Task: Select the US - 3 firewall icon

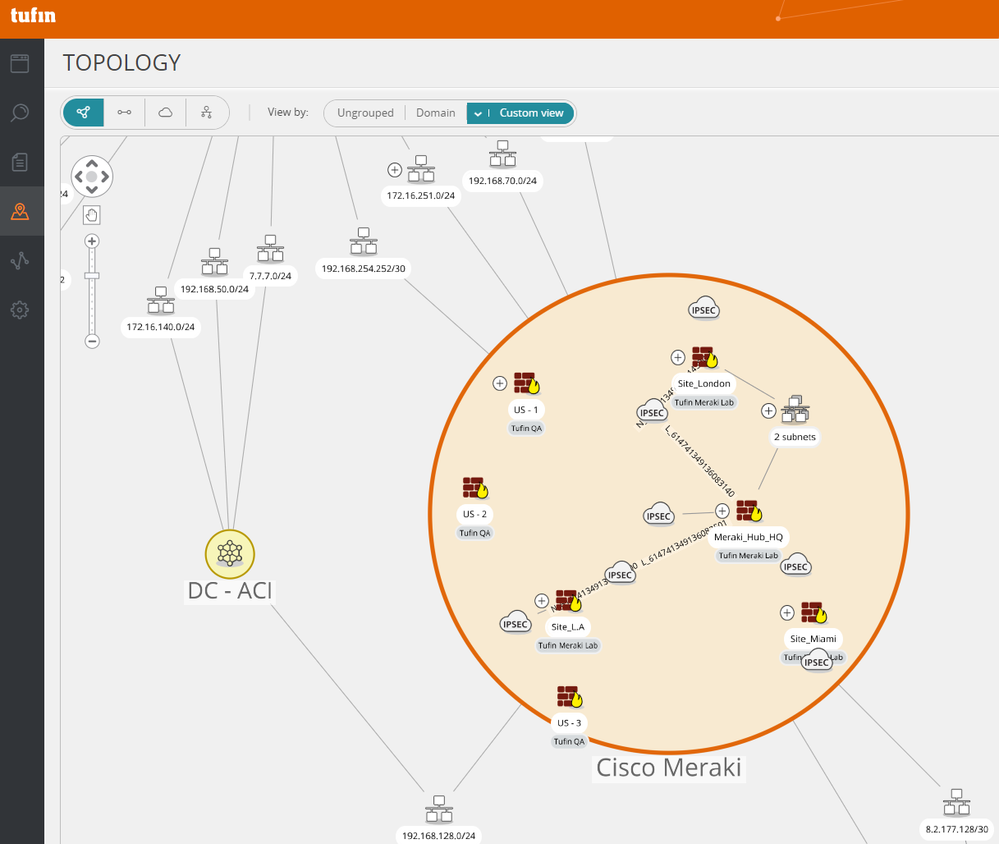Action: [570, 697]
